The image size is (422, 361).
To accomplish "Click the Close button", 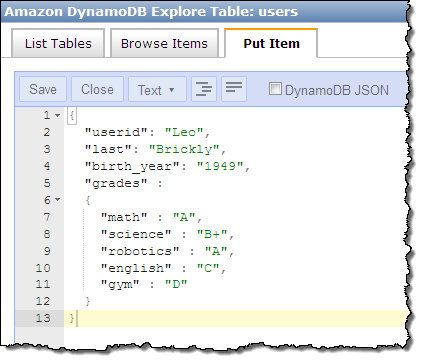I will coord(97,89).
